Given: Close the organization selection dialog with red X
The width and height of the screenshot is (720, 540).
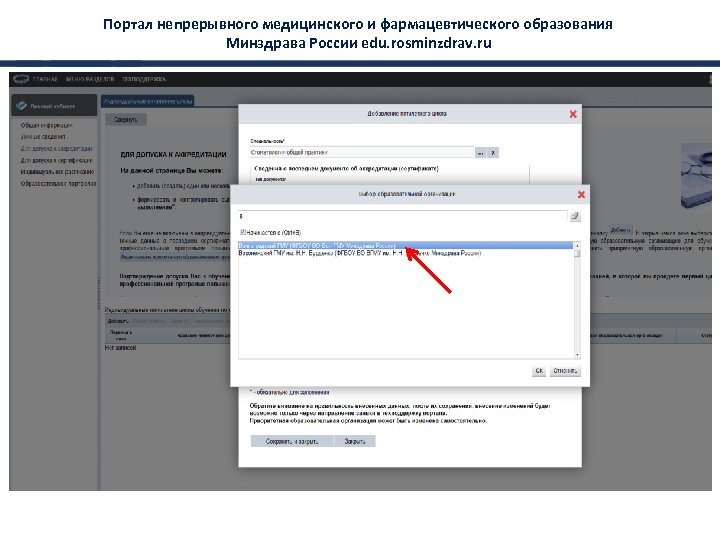Looking at the screenshot, I should 581,195.
